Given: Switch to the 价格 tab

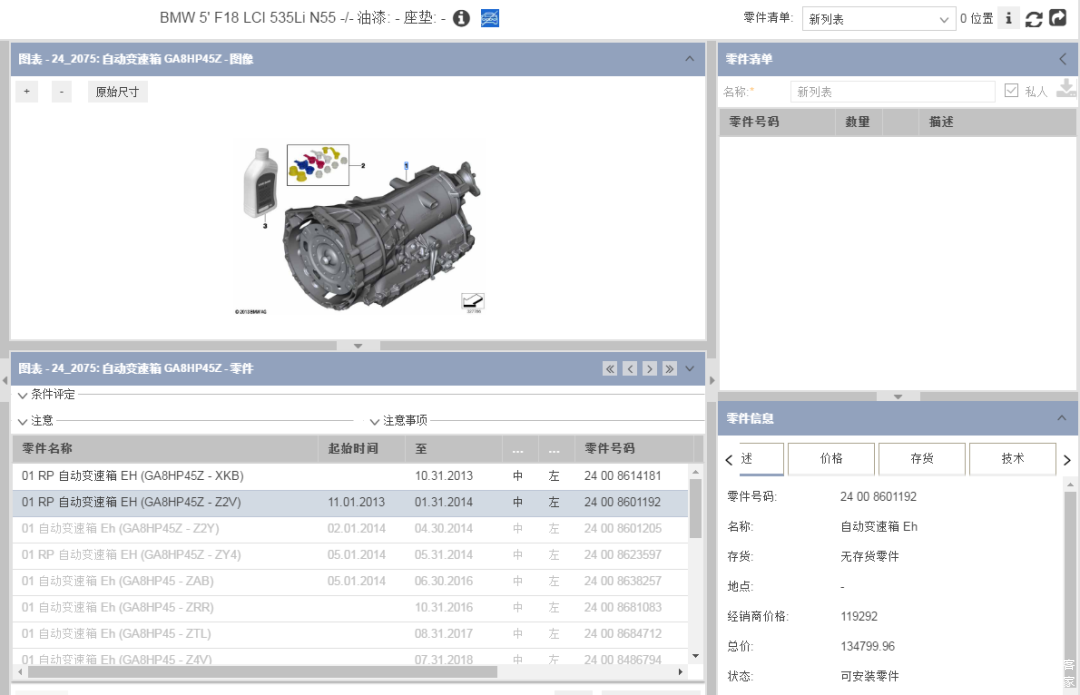Looking at the screenshot, I should [831, 459].
